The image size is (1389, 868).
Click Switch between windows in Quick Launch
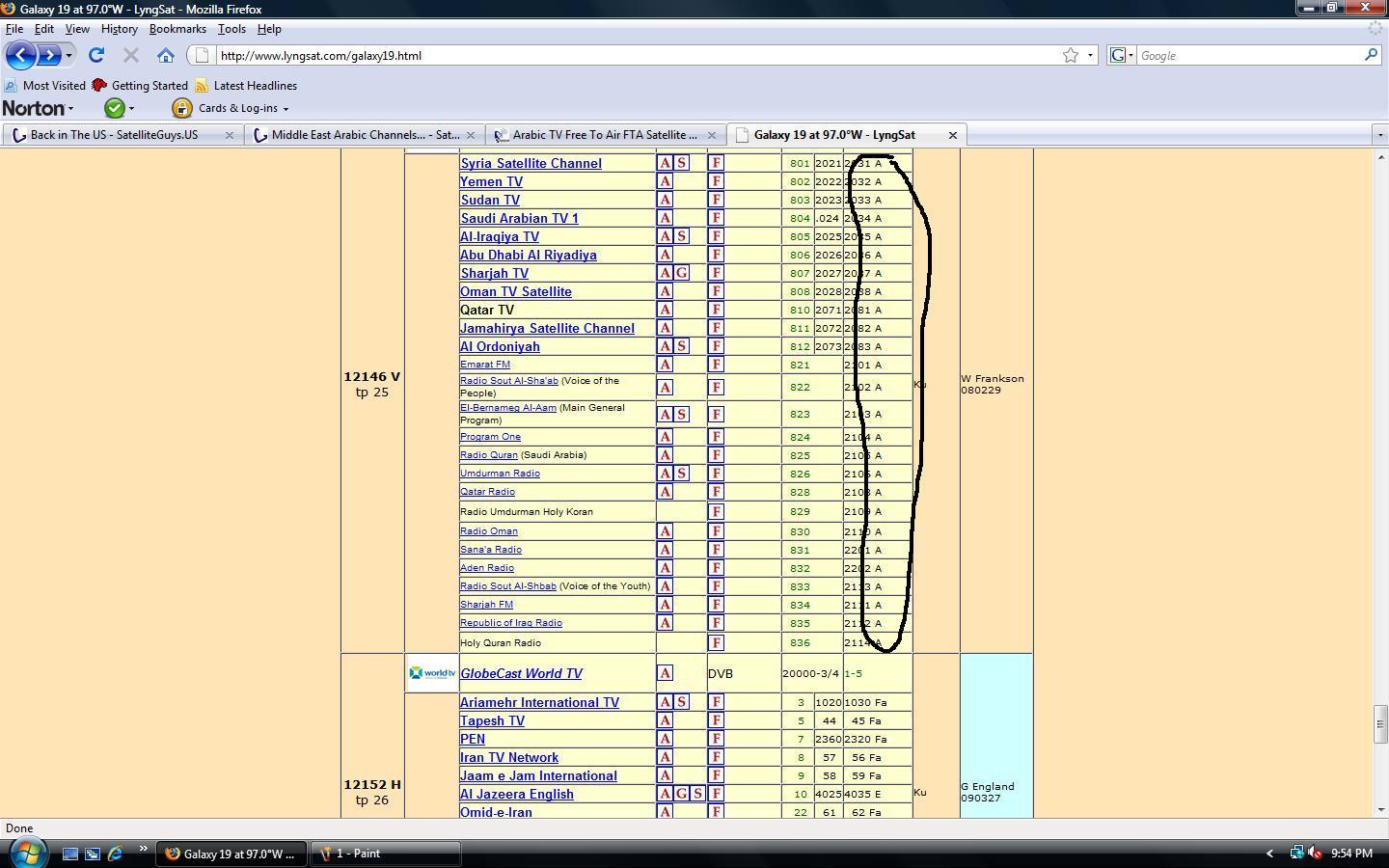pos(93,854)
